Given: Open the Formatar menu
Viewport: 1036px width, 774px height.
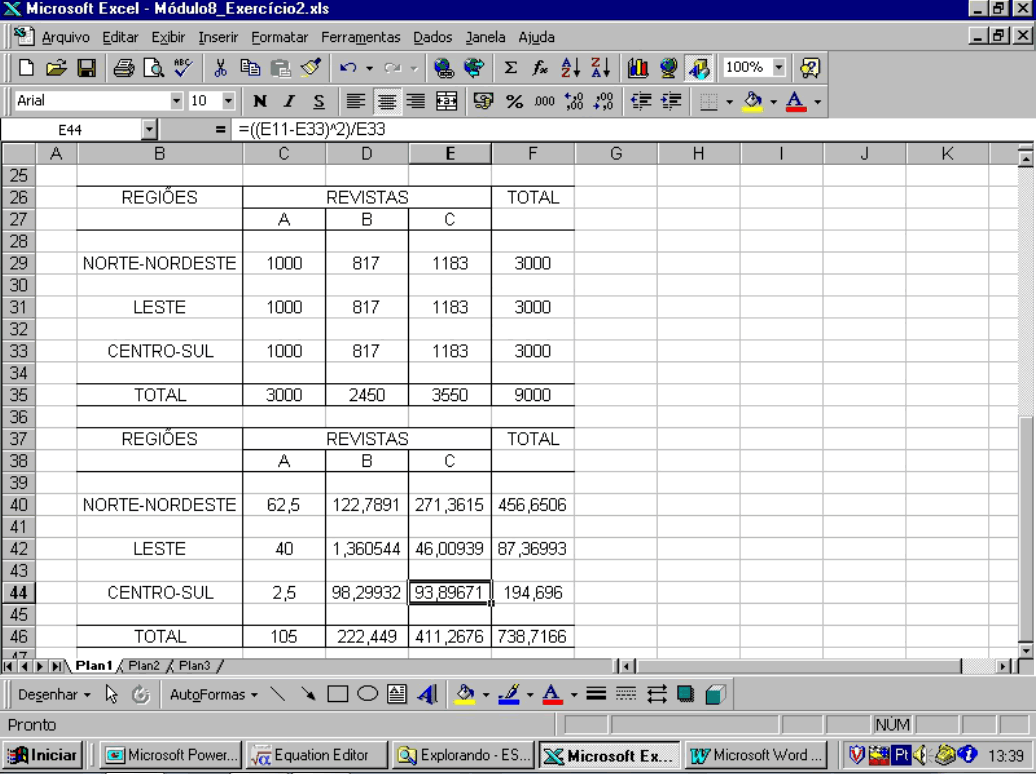Looking at the screenshot, I should 279,37.
